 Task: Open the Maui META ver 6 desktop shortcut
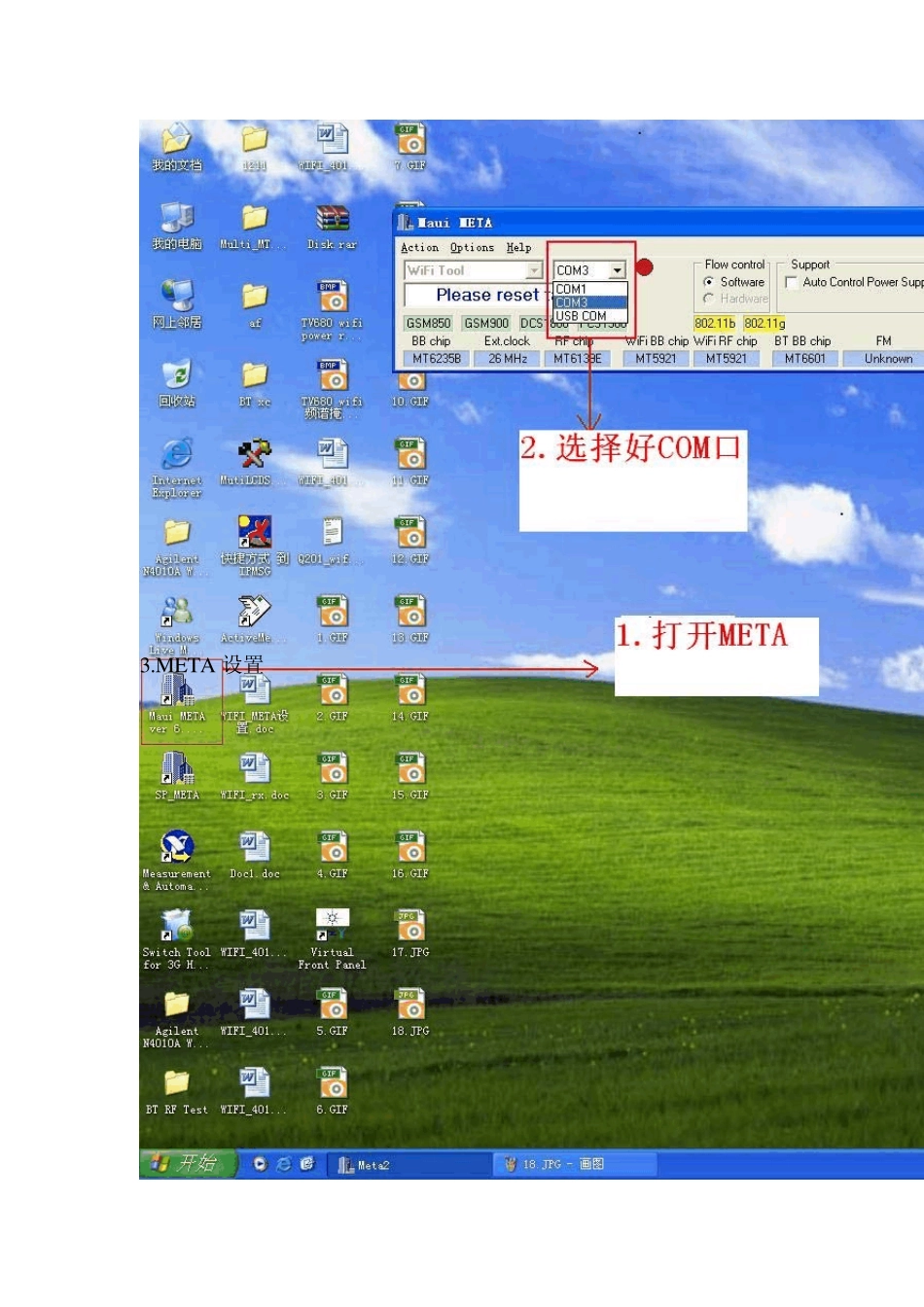coord(177,704)
